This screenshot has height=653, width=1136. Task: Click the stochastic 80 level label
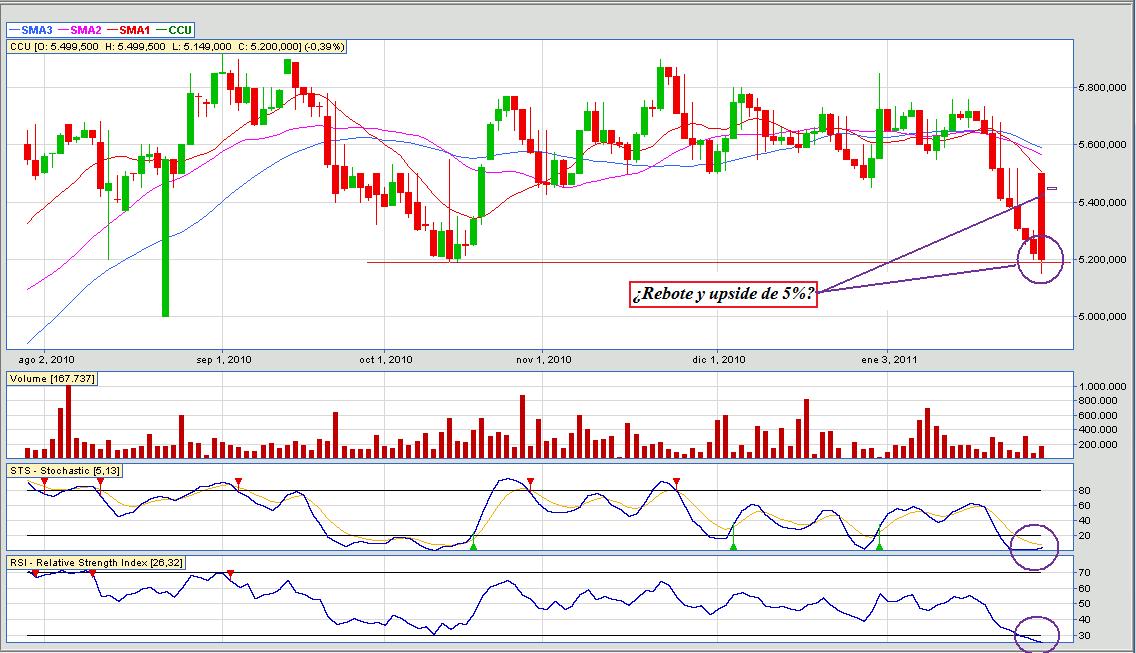(1085, 491)
